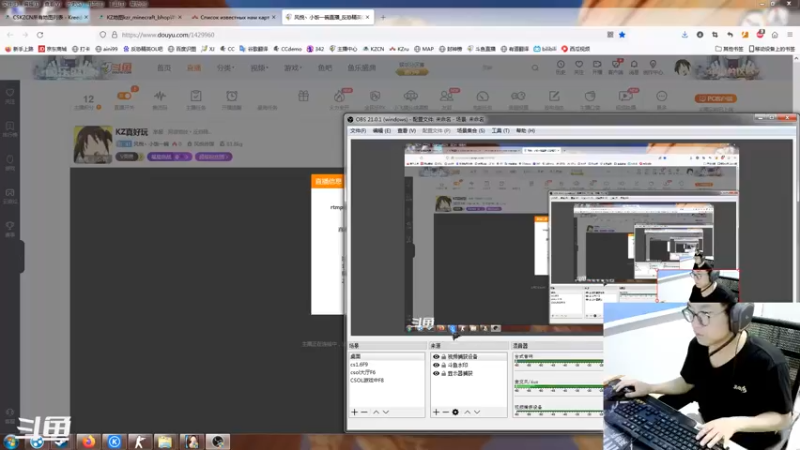Open Firefox from the Windows taskbar
The width and height of the screenshot is (800, 450).
pyautogui.click(x=89, y=441)
